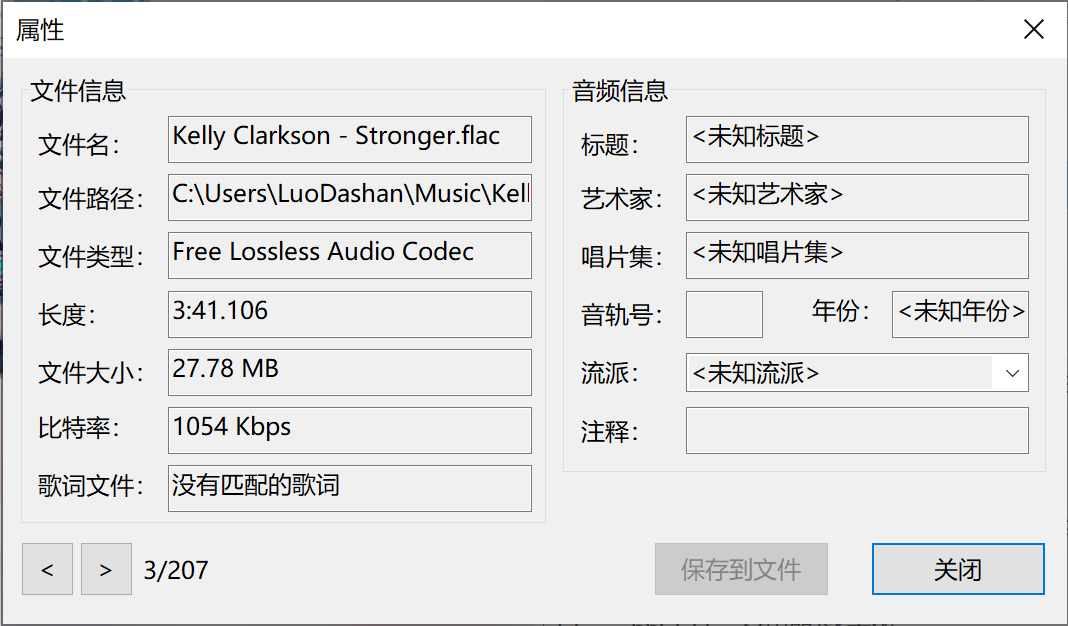Viewport: 1068px width, 626px height.
Task: Click the 文件大小 field showing 27.78 MB
Action: 349,373
